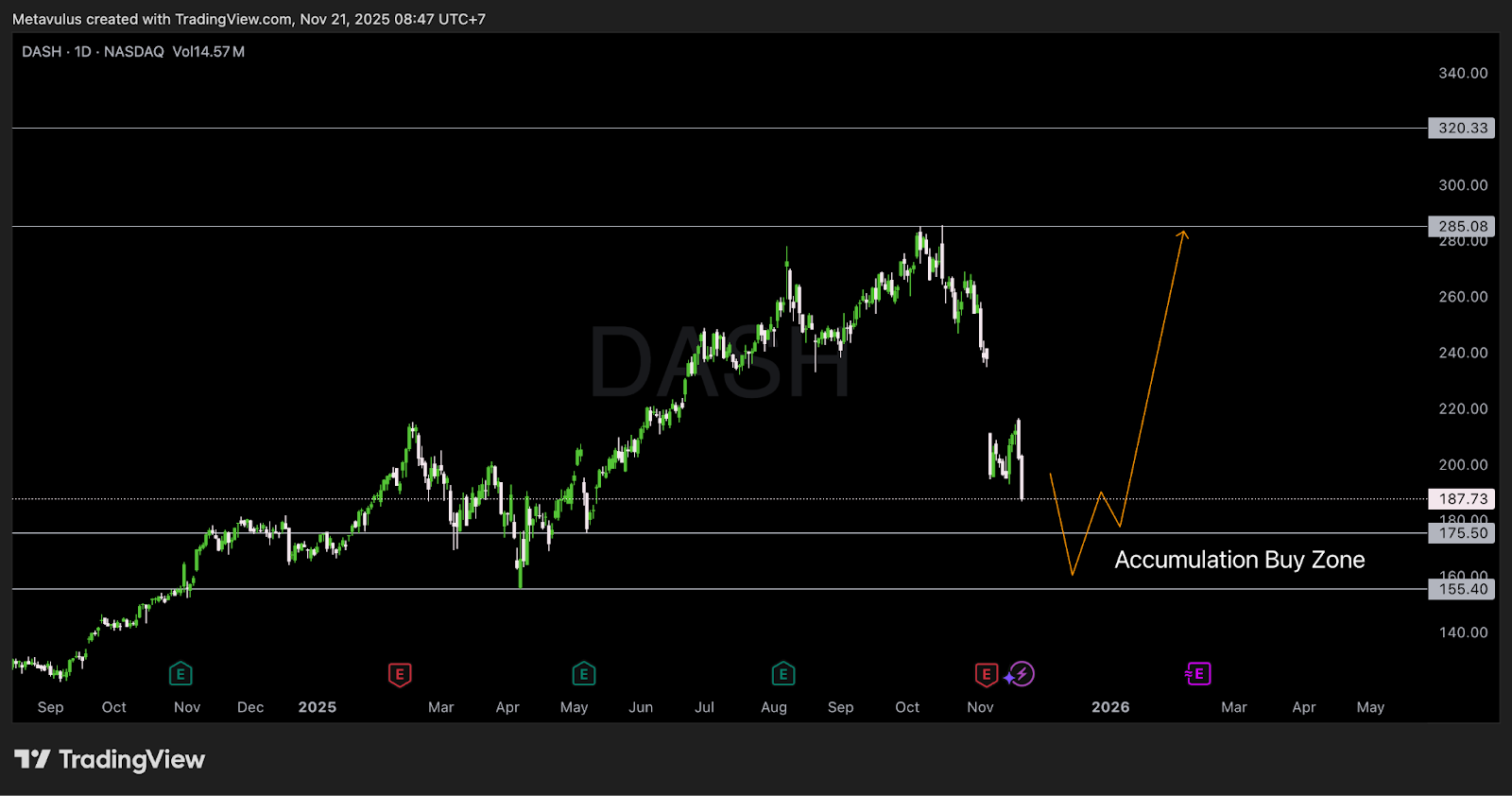Click the purple lightning bolt event icon
1512x796 pixels.
click(x=1021, y=674)
